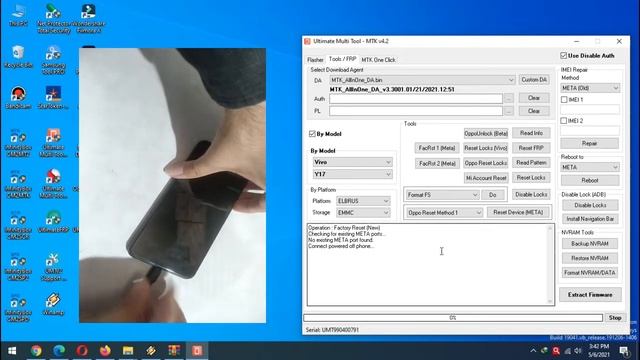Click the active Ultimate Multi Tool taskbar icon
This screenshot has width=640, height=360.
click(x=197, y=351)
